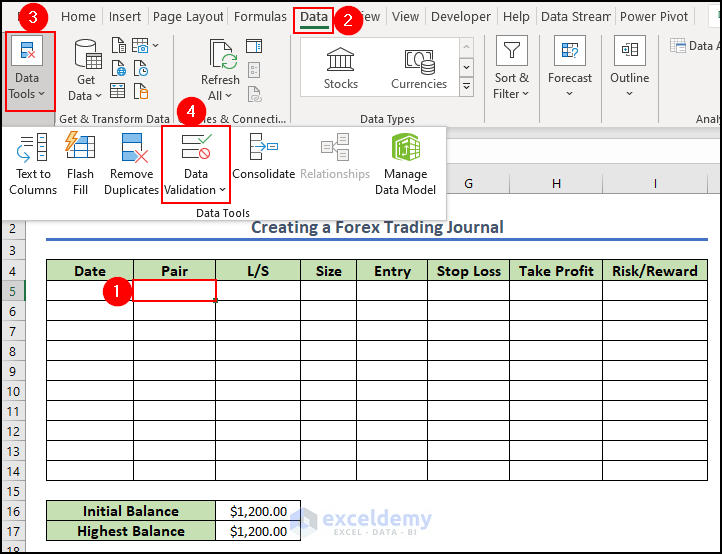This screenshot has height=554, width=722.
Task: Select row 5 header
Action: [x=13, y=291]
